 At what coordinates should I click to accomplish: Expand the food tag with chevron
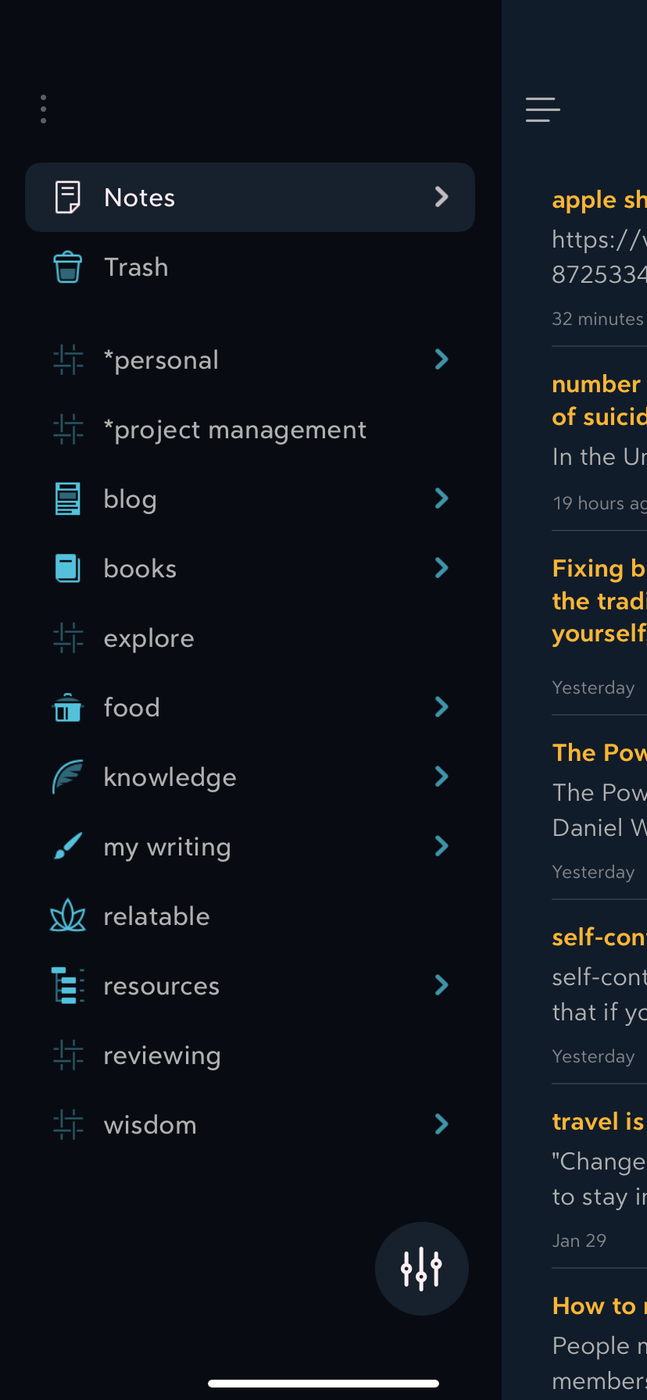[441, 707]
